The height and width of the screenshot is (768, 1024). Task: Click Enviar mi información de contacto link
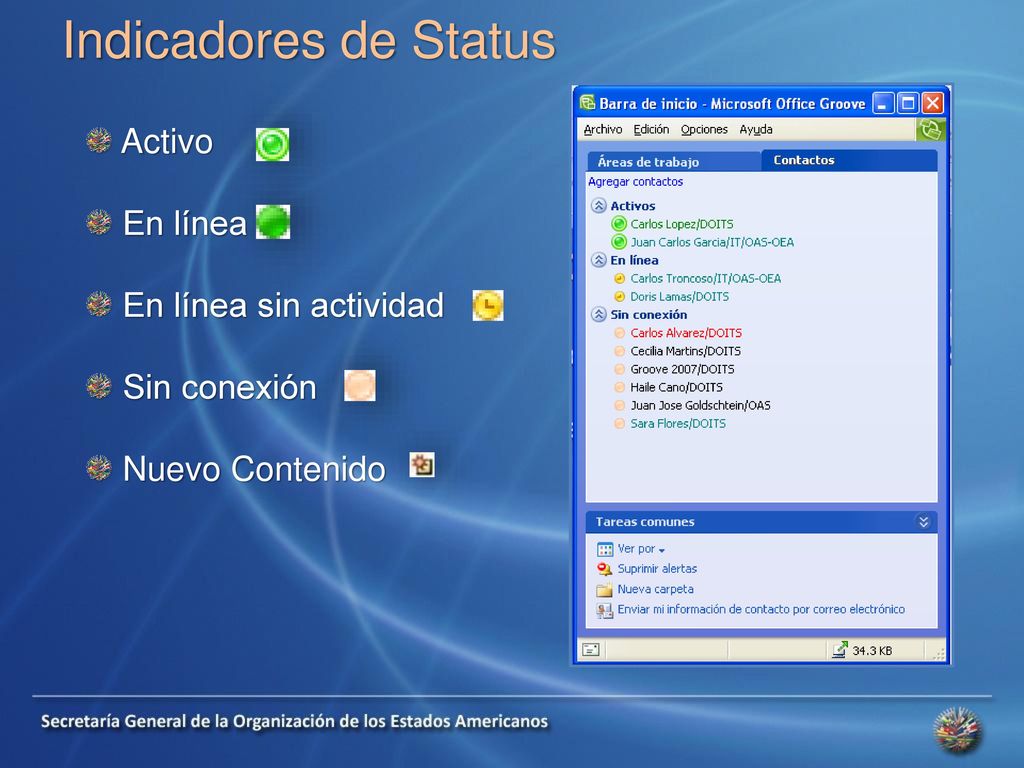click(x=761, y=609)
